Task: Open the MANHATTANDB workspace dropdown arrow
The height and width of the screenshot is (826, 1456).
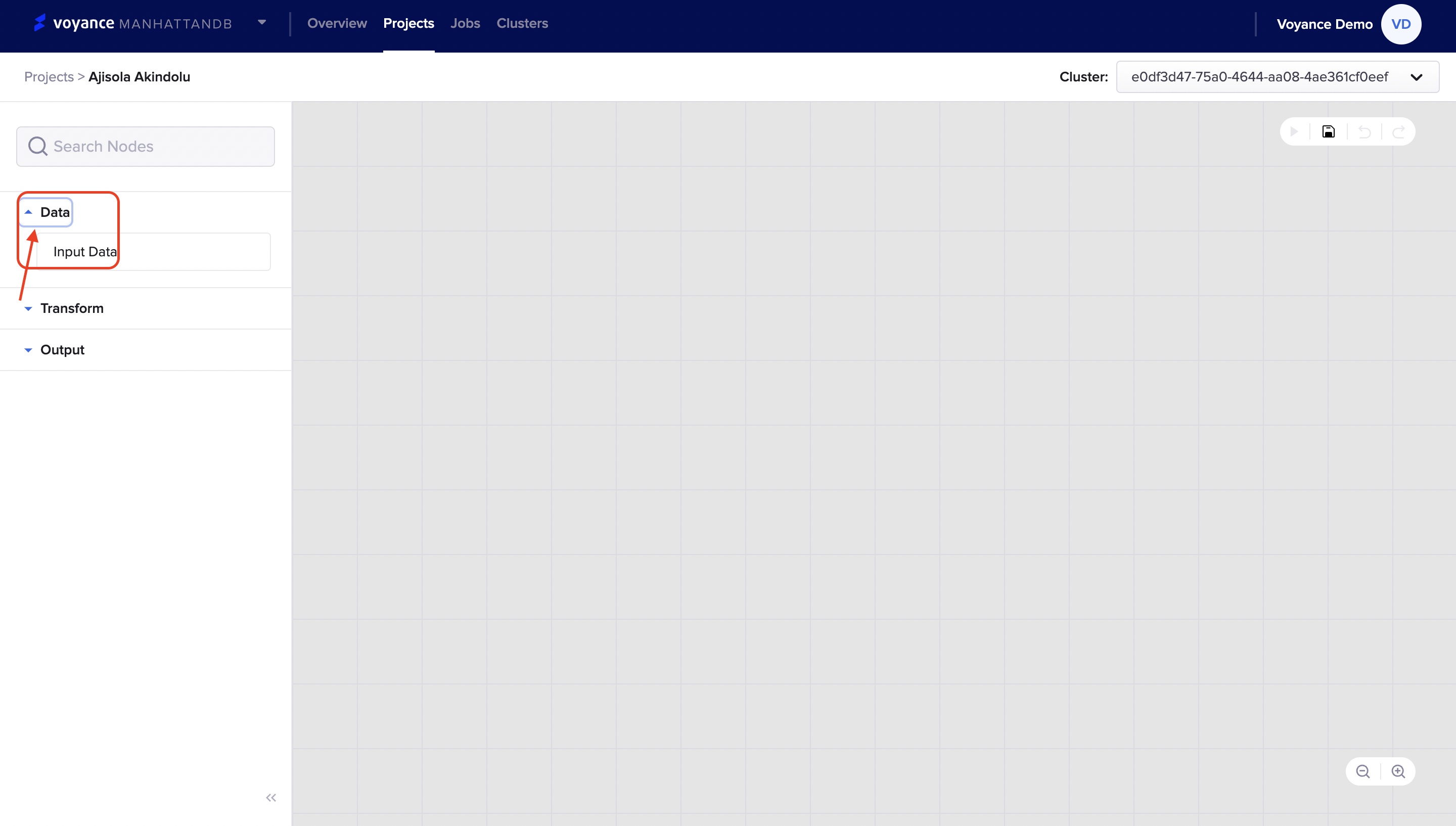Action: coord(262,23)
